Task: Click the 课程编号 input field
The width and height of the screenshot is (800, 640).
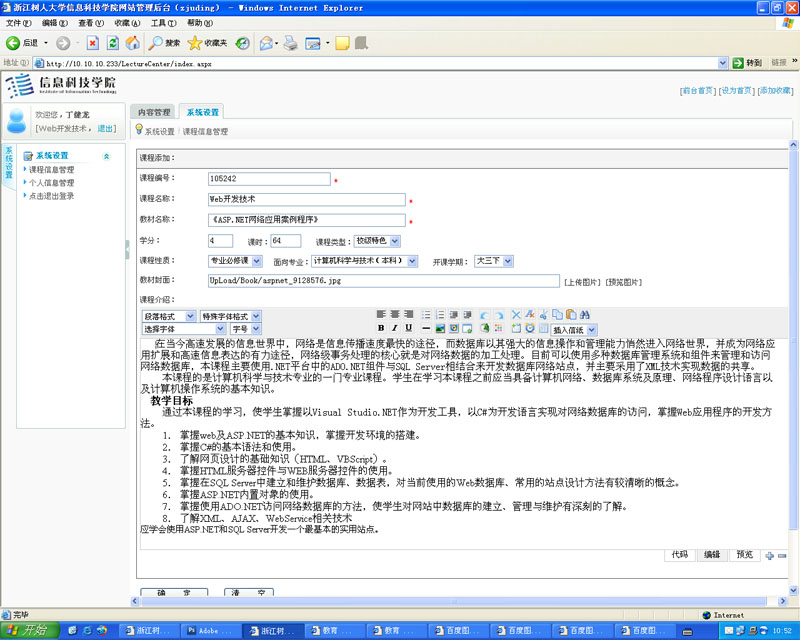Action: point(268,179)
